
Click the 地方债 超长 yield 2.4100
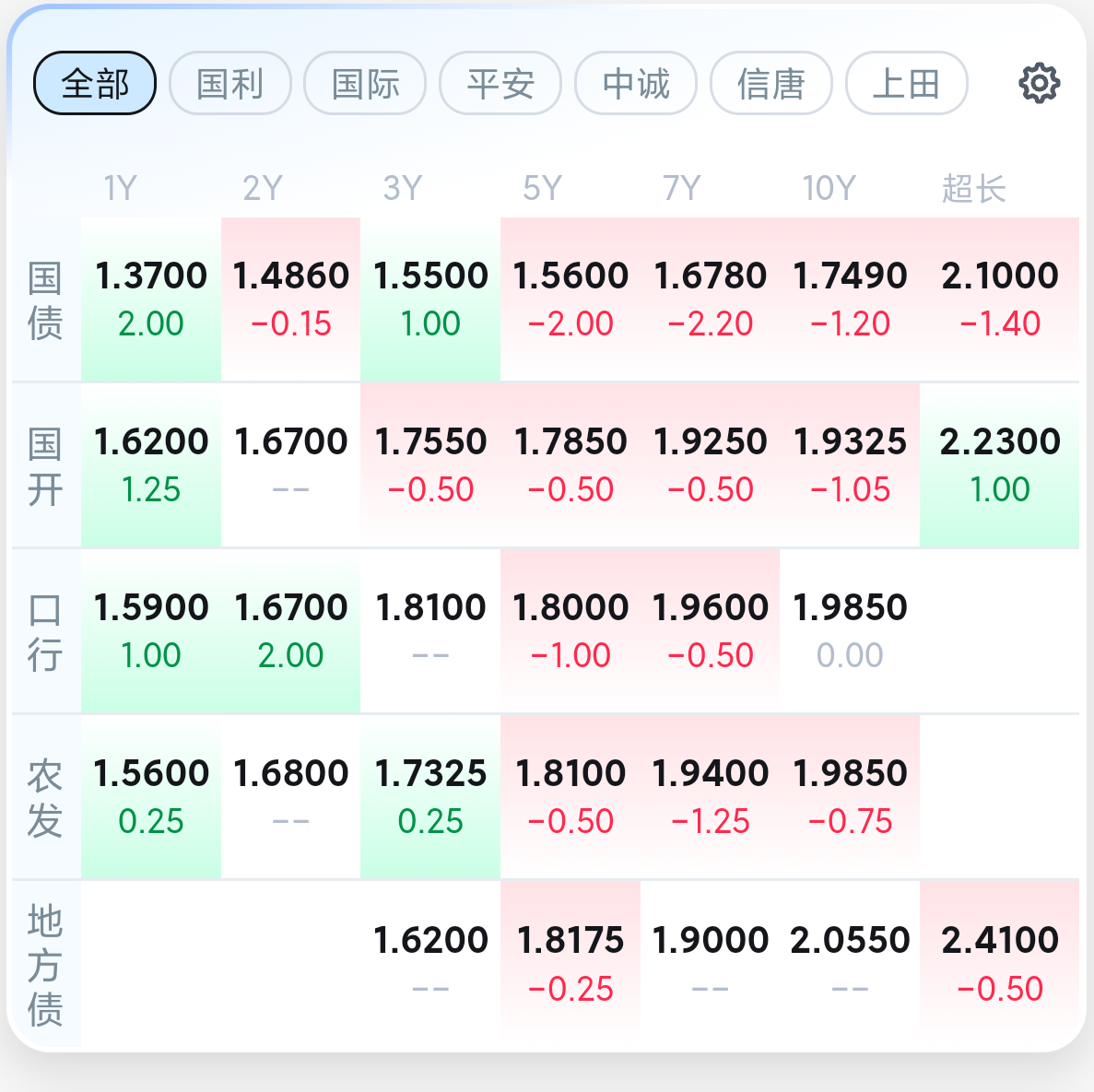click(1000, 964)
